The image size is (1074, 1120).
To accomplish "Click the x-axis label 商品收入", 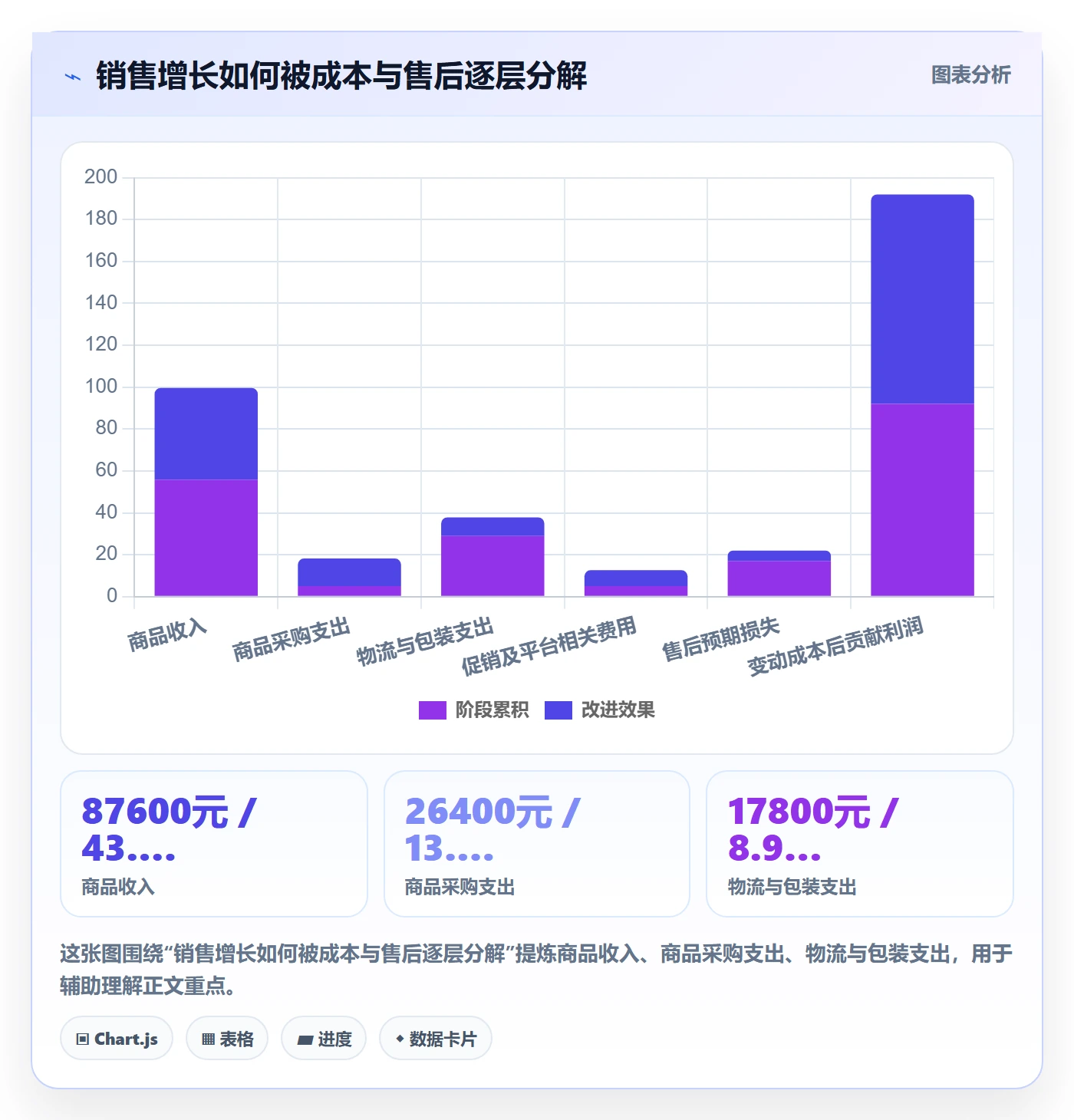I will [167, 635].
